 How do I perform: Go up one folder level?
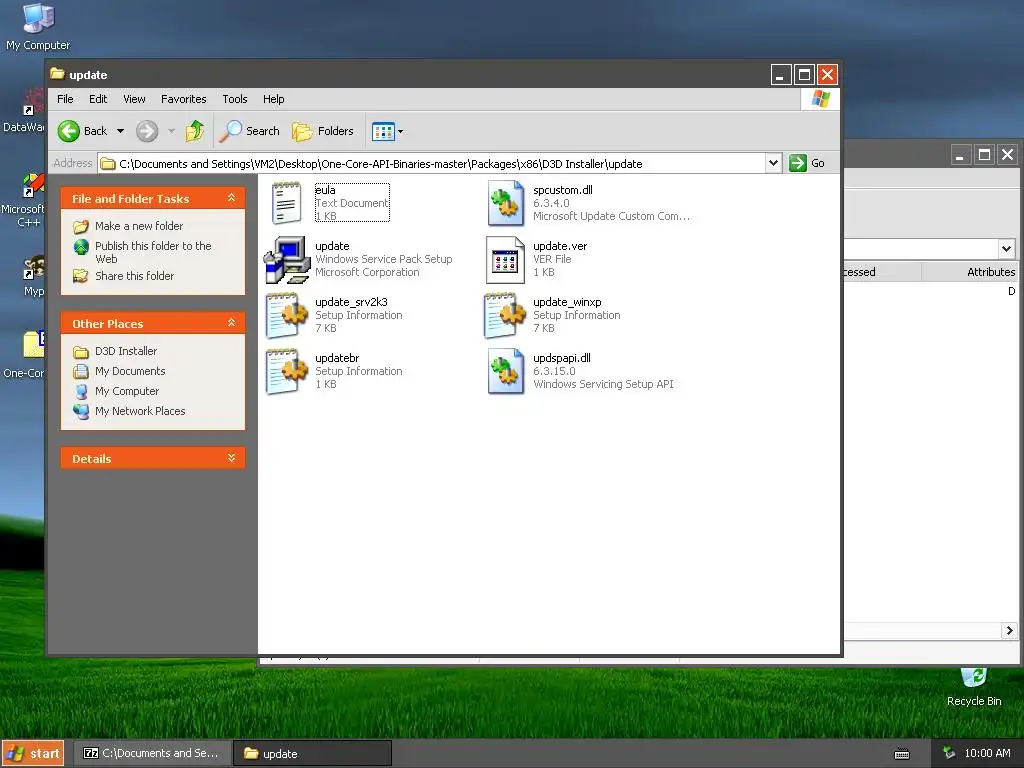click(194, 131)
